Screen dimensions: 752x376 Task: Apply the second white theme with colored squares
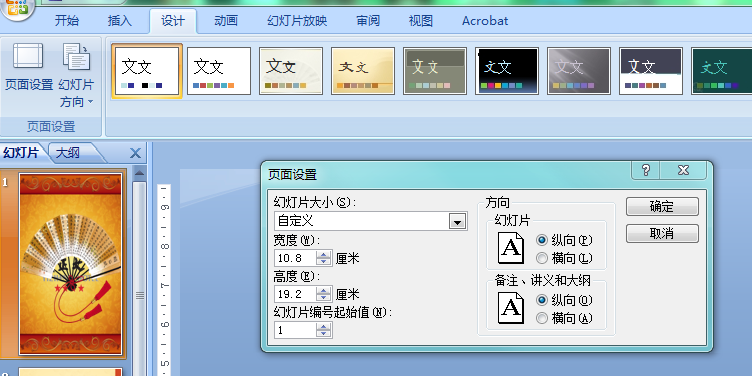219,71
